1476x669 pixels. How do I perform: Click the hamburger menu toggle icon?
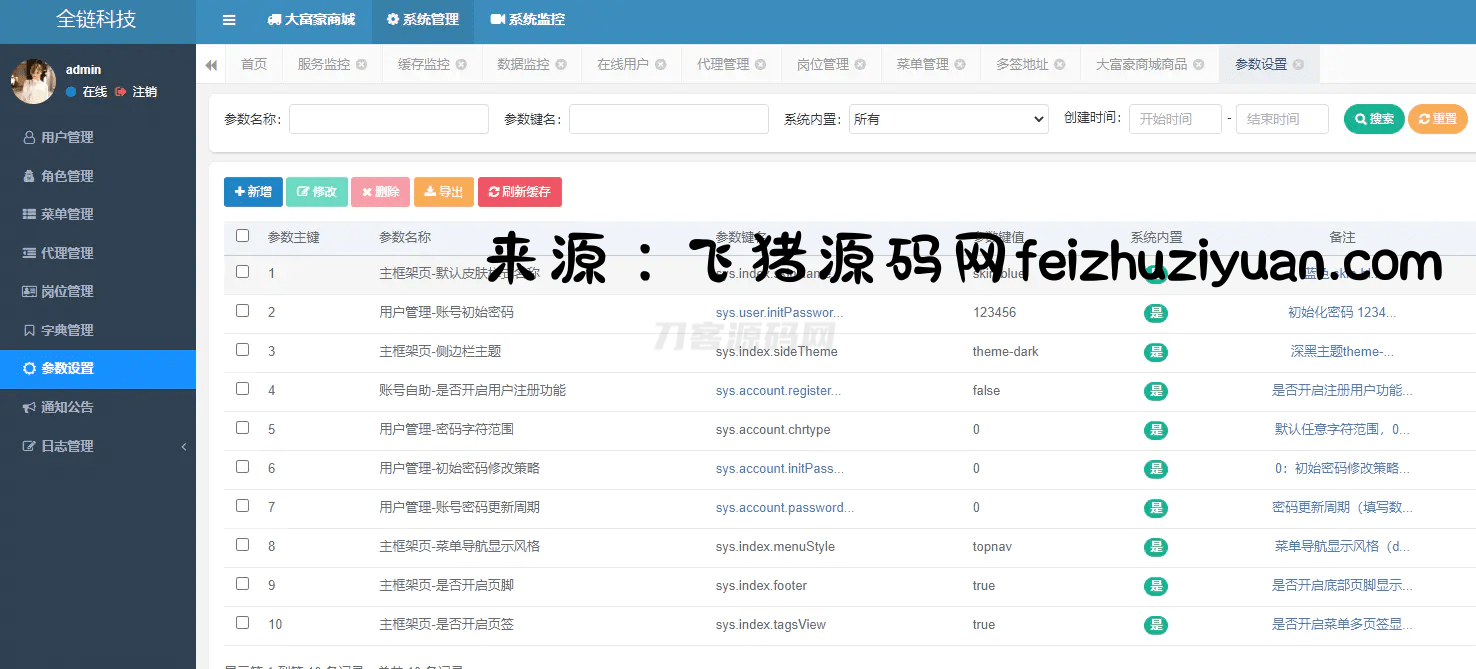(x=229, y=20)
